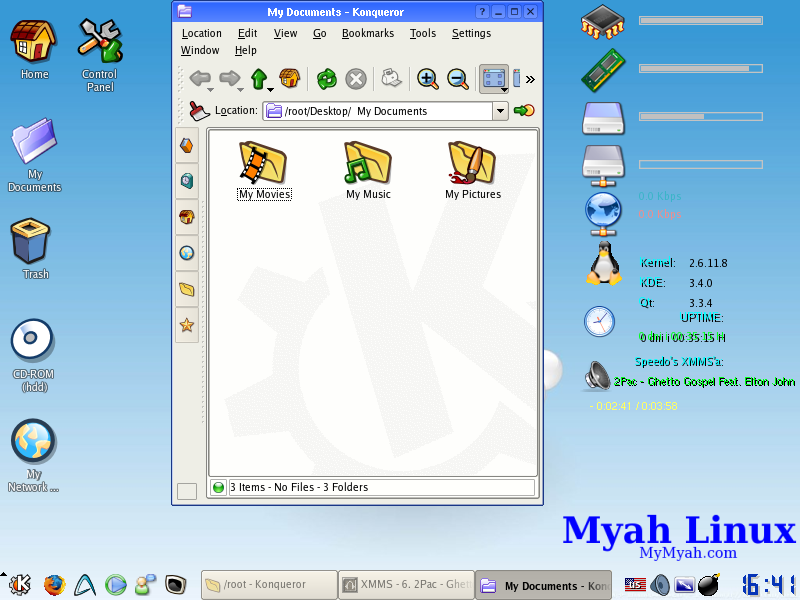Screen dimensions: 800x600
Task: Launch Firefox from the panel
Action: click(x=54, y=585)
